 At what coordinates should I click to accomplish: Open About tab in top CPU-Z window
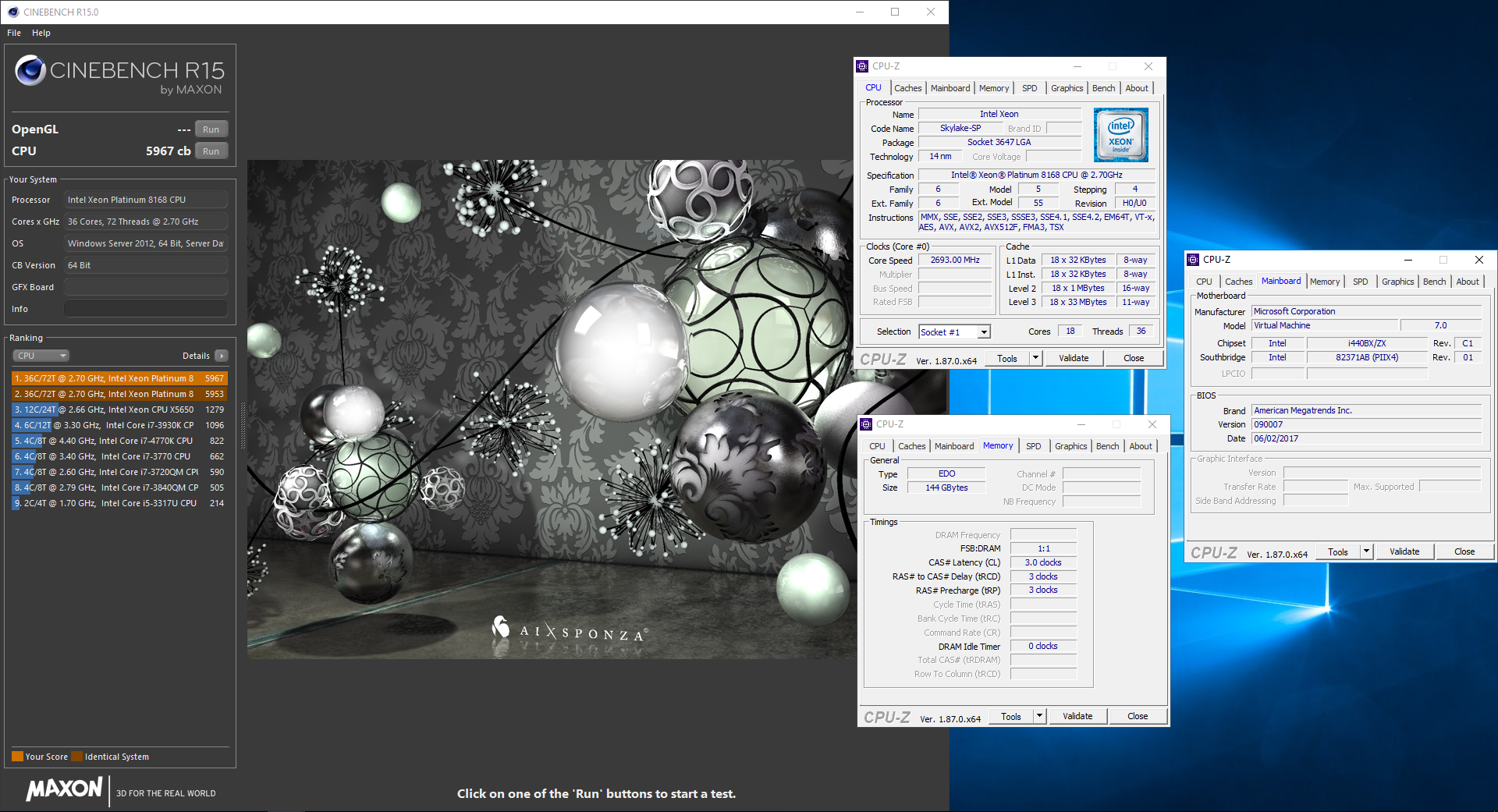[x=1137, y=88]
